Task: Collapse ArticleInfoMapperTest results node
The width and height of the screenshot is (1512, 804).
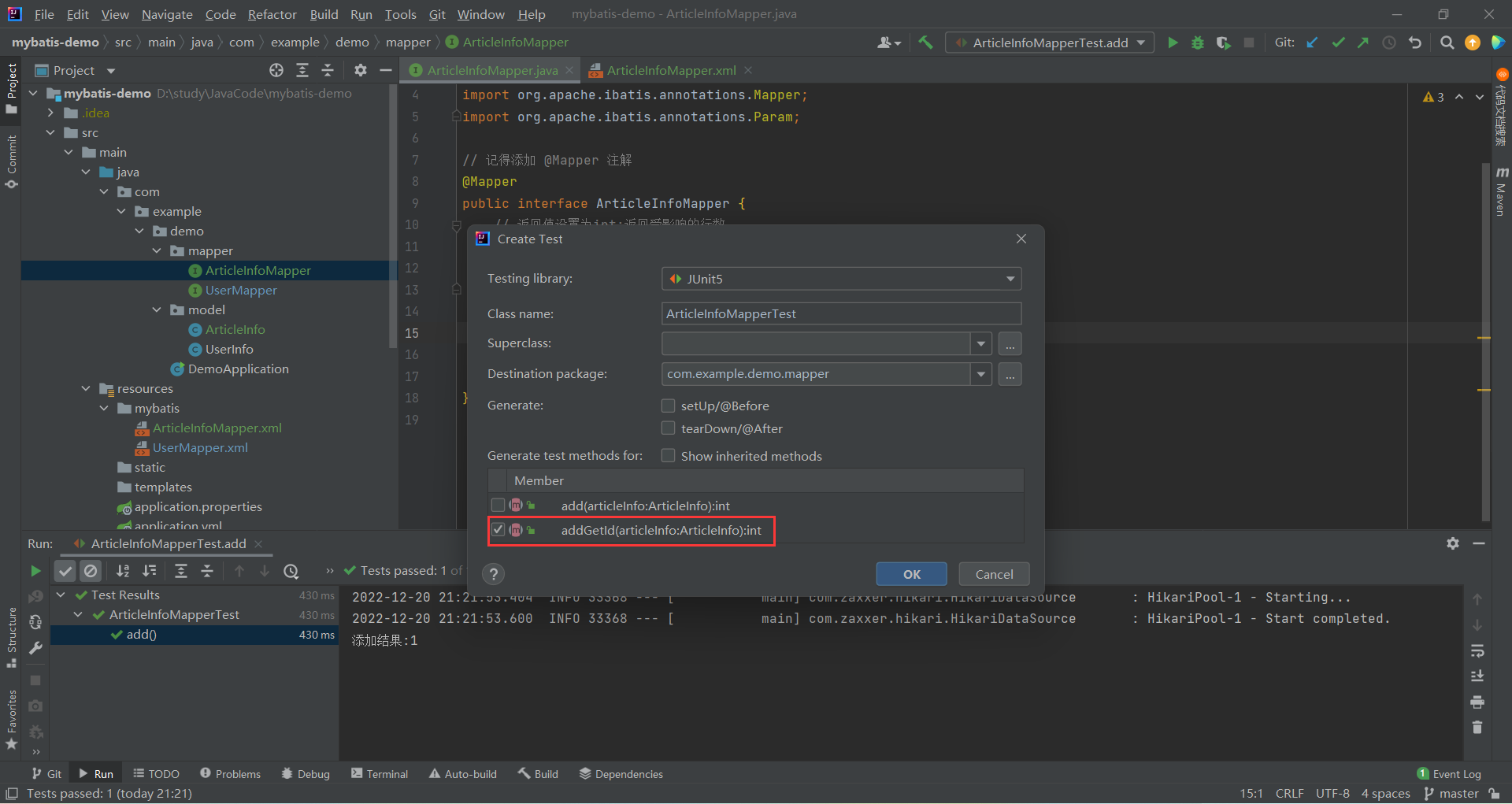Action: 78,615
